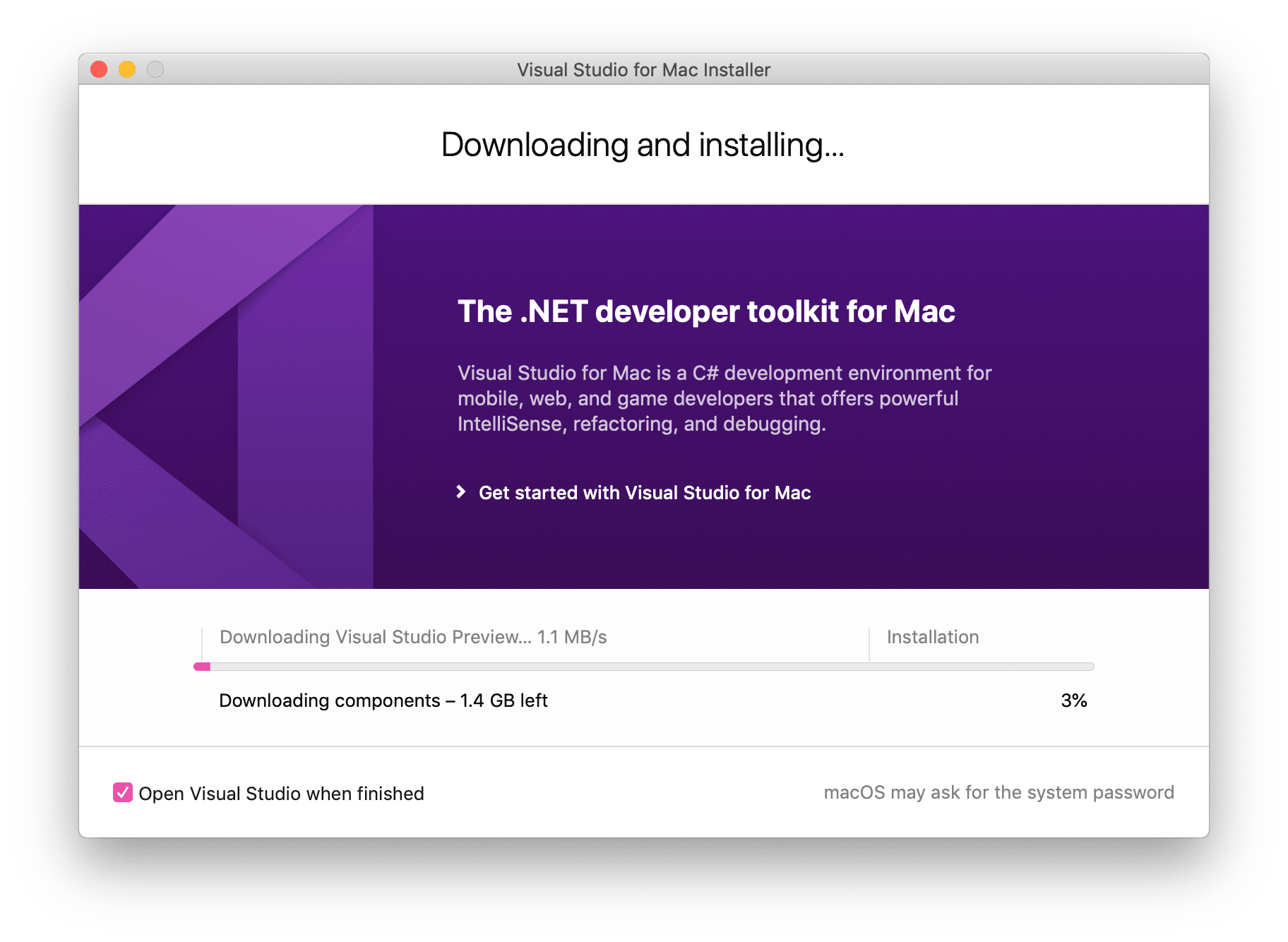
Task: Click 'The .NET developer toolkit for Mac' heading
Action: pos(706,311)
